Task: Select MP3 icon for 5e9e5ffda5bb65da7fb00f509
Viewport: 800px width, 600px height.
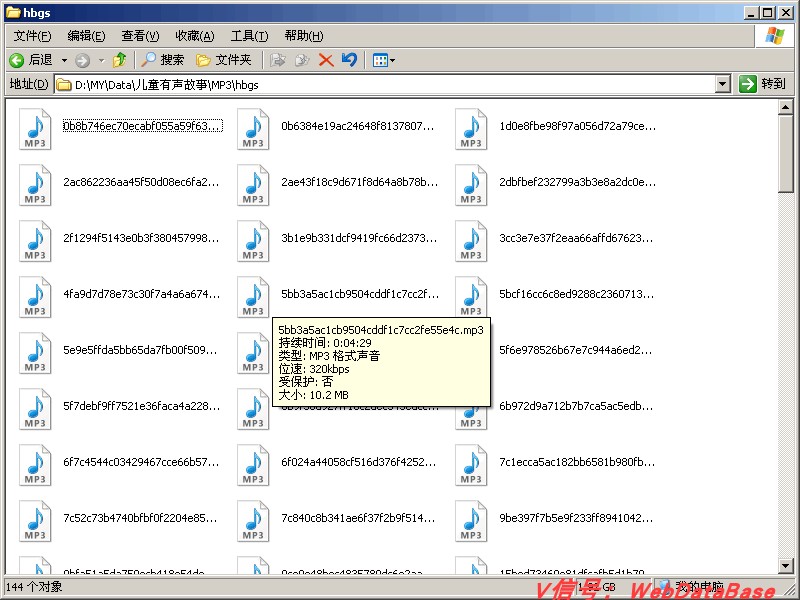Action: tap(35, 354)
